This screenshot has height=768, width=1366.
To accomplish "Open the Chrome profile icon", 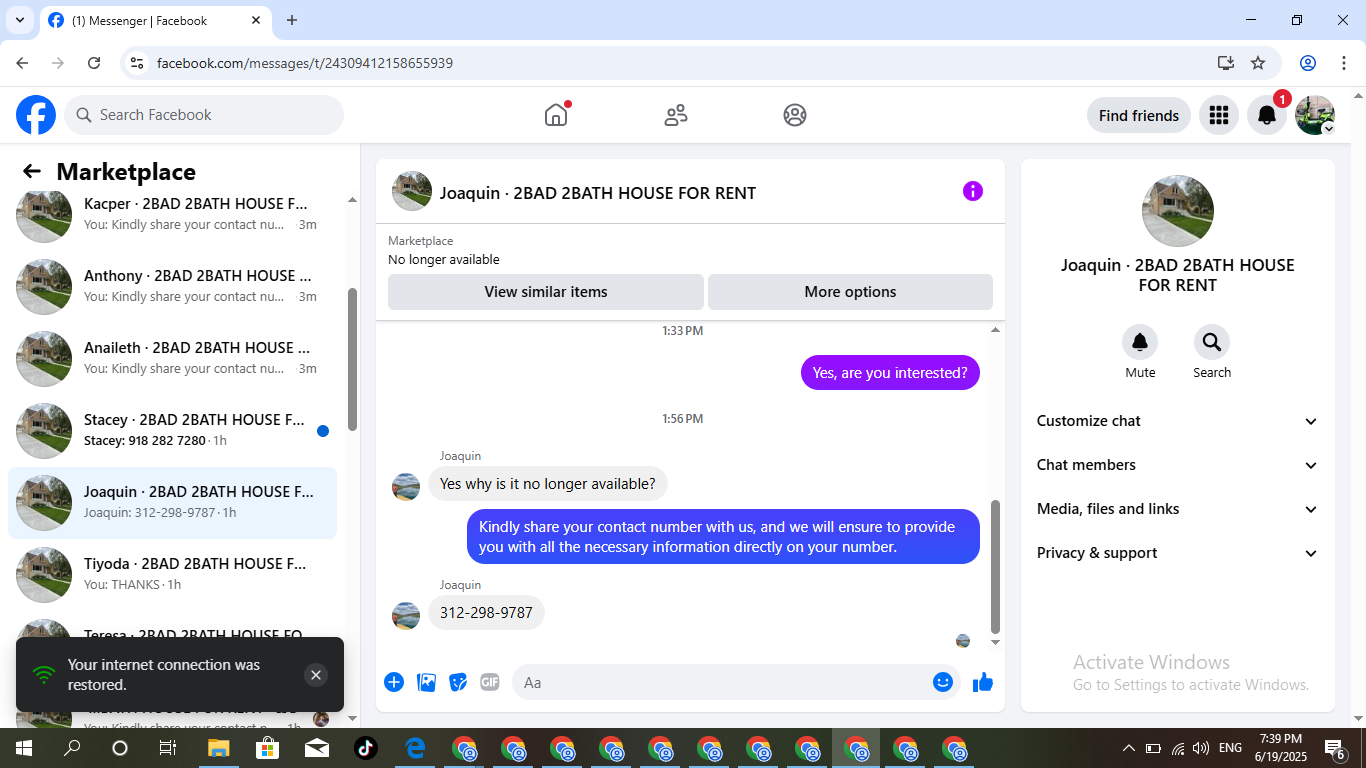I will tap(1308, 63).
